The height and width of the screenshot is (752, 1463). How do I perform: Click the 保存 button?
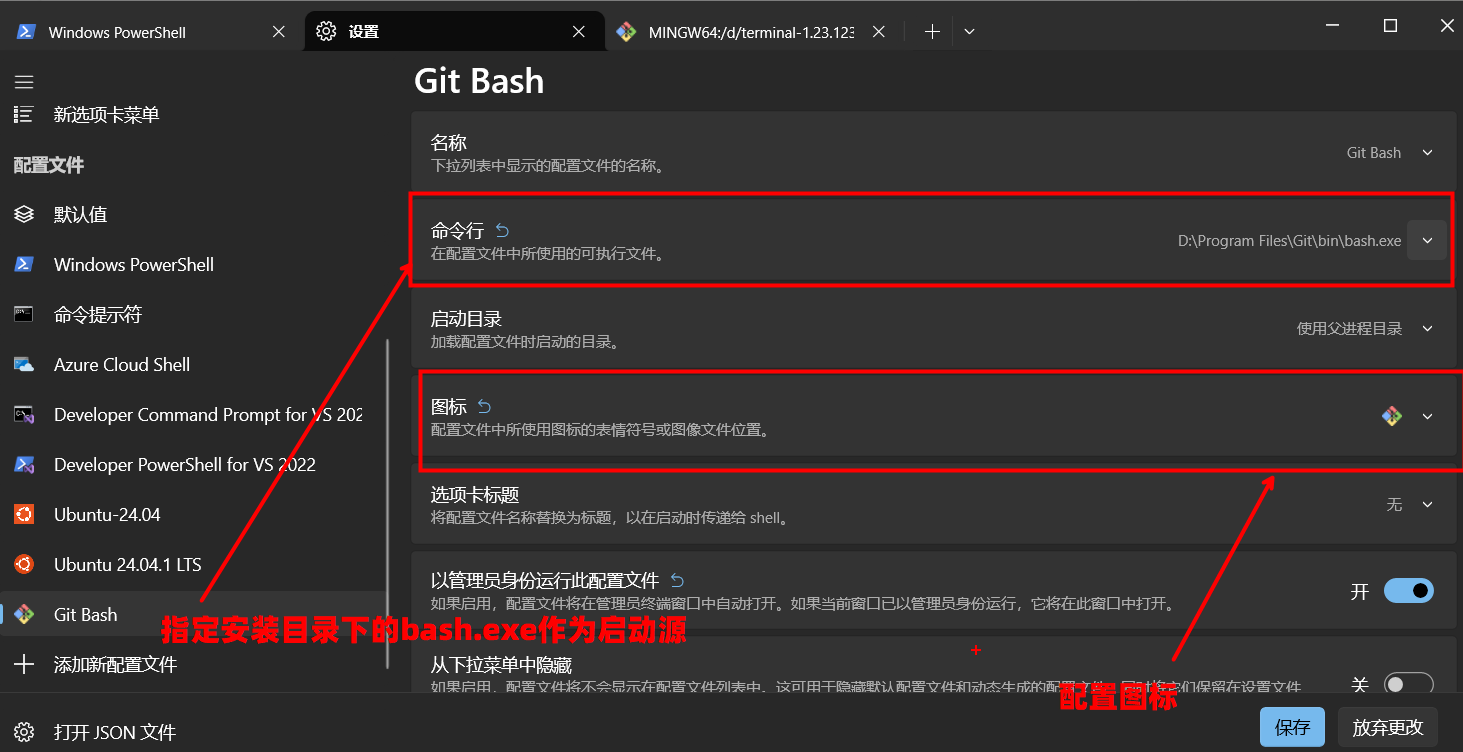click(x=1292, y=727)
